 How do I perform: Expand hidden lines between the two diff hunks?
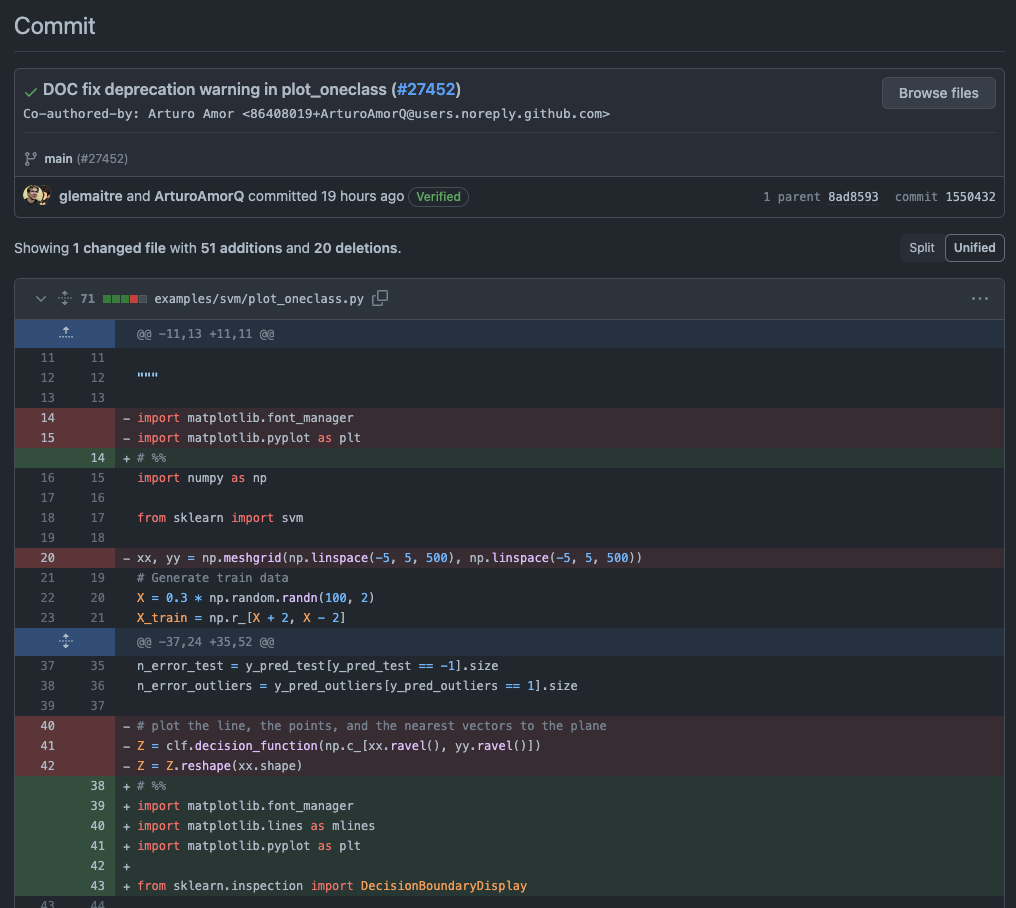(65, 641)
